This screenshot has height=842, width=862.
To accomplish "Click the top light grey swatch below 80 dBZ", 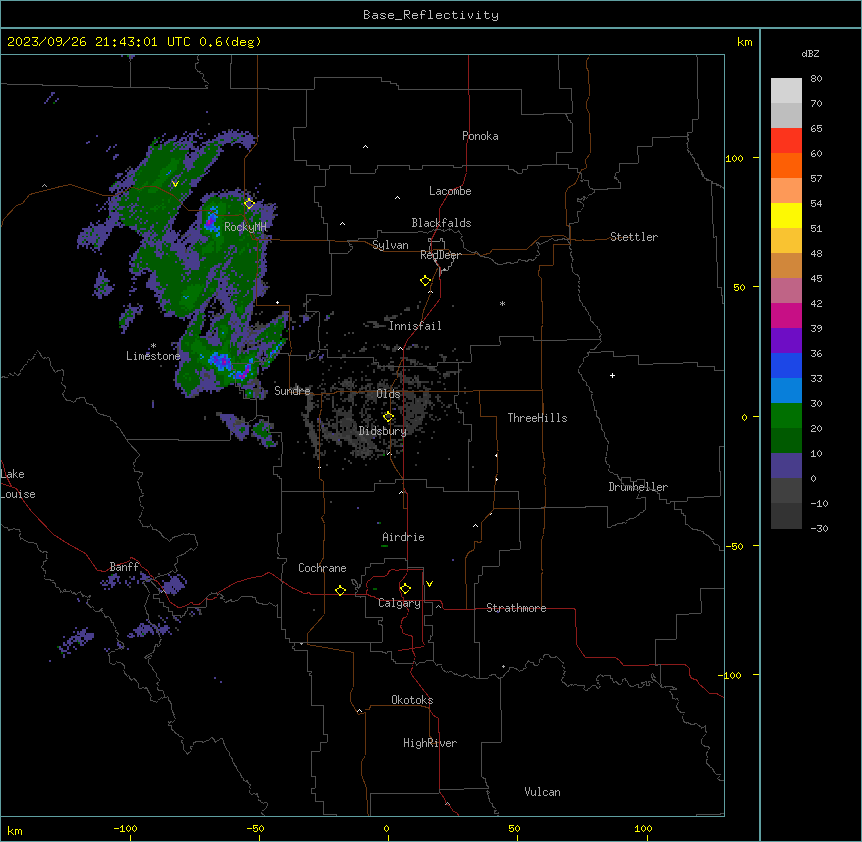I will [786, 91].
